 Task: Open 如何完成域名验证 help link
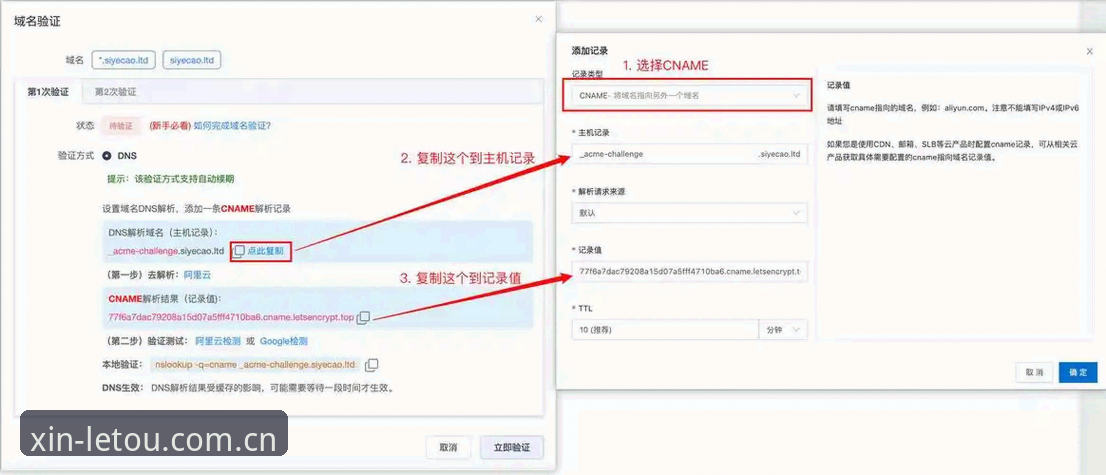click(x=233, y=126)
